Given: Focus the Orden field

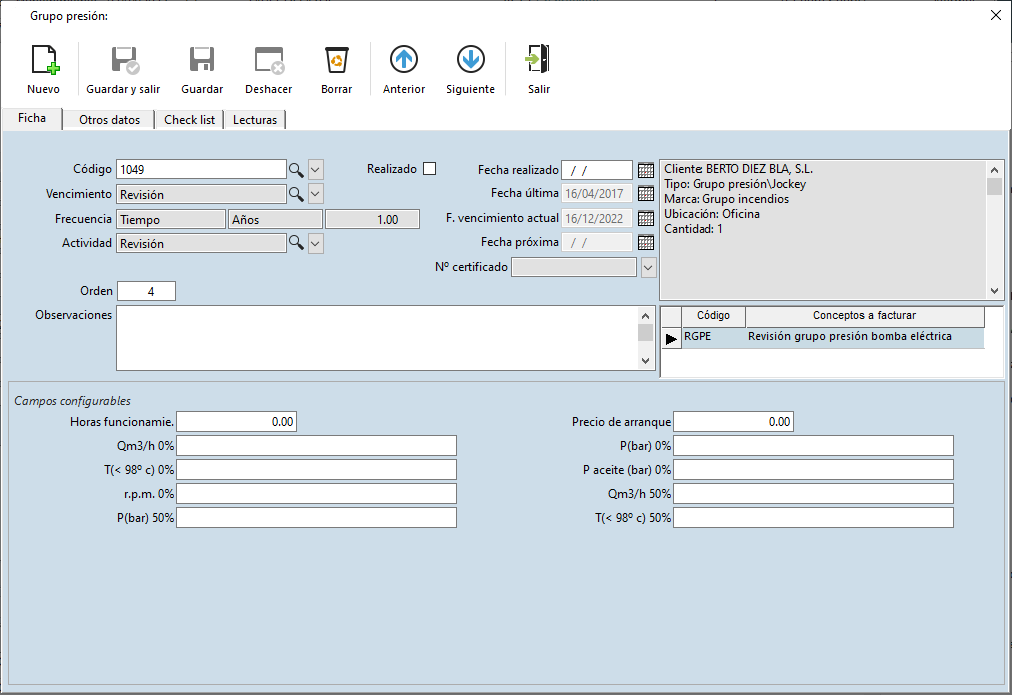Looking at the screenshot, I should (147, 291).
